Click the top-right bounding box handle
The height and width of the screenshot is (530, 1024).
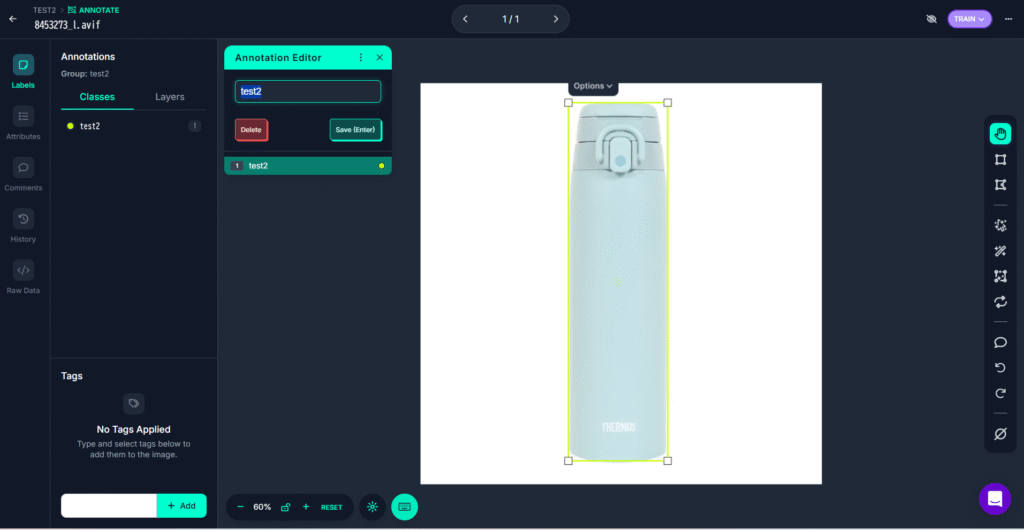pos(667,102)
